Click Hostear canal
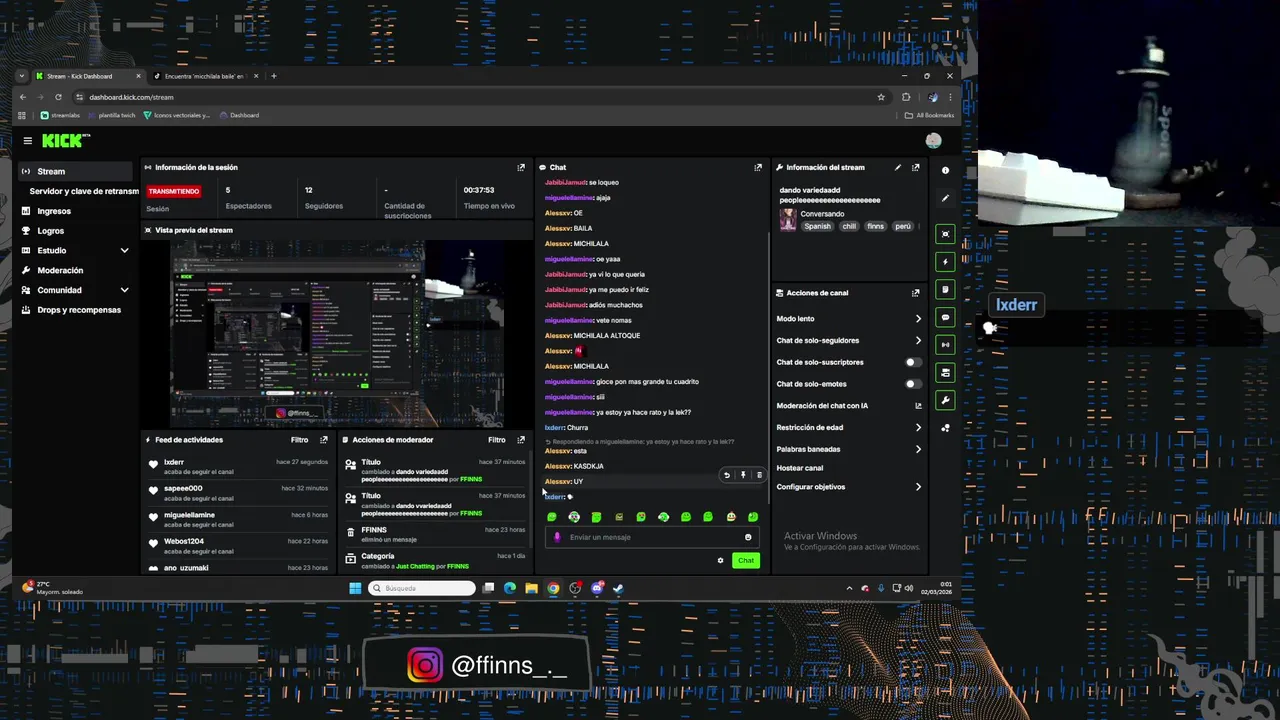Image resolution: width=1280 pixels, height=720 pixels. pos(800,468)
